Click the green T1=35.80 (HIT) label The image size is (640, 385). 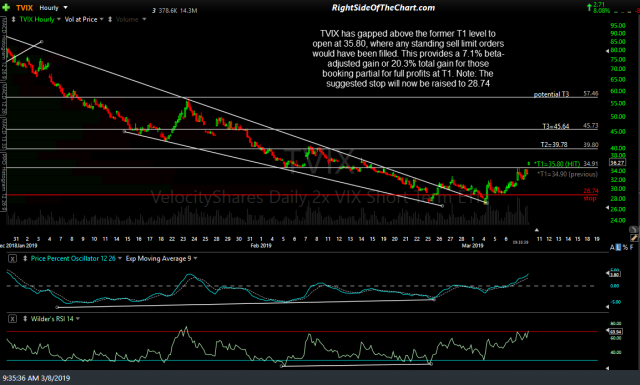pos(557,164)
